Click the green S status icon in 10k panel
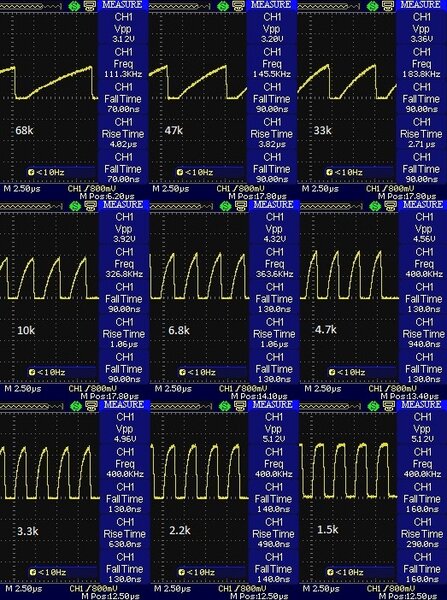Viewport: 447px width, 600px height. point(75,206)
